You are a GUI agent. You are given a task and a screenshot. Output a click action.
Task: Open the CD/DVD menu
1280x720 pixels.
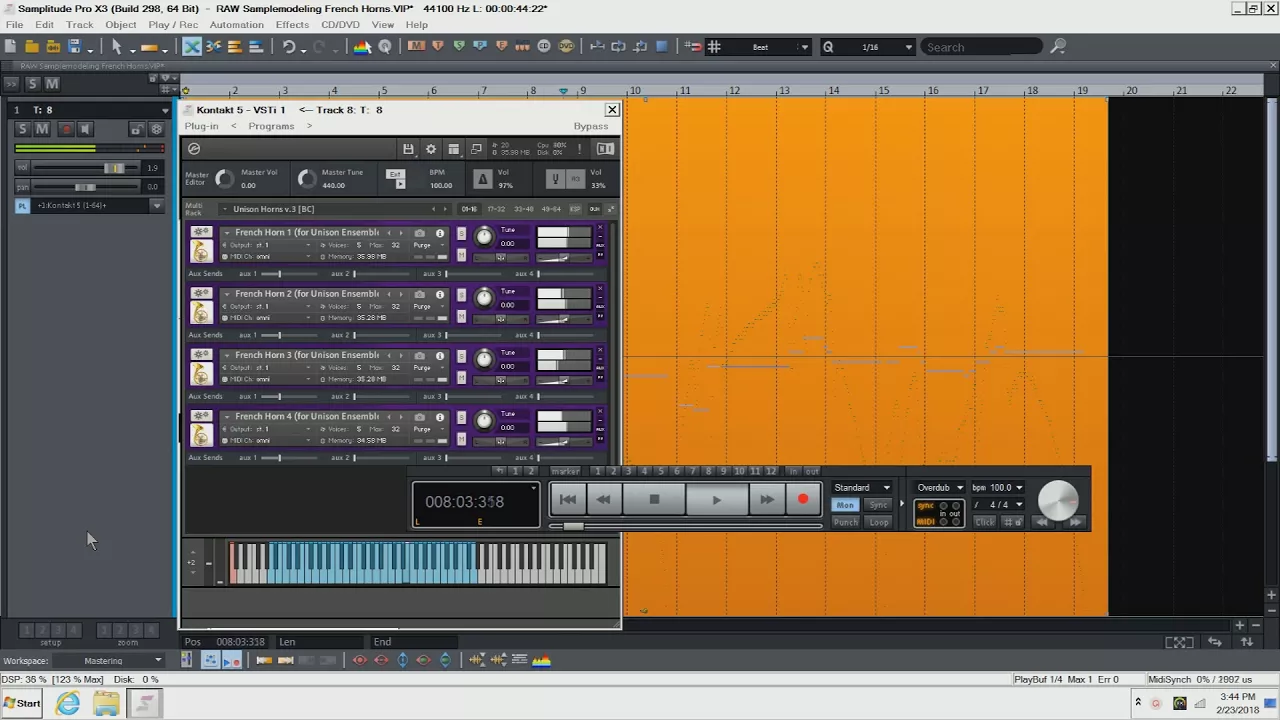click(x=341, y=24)
